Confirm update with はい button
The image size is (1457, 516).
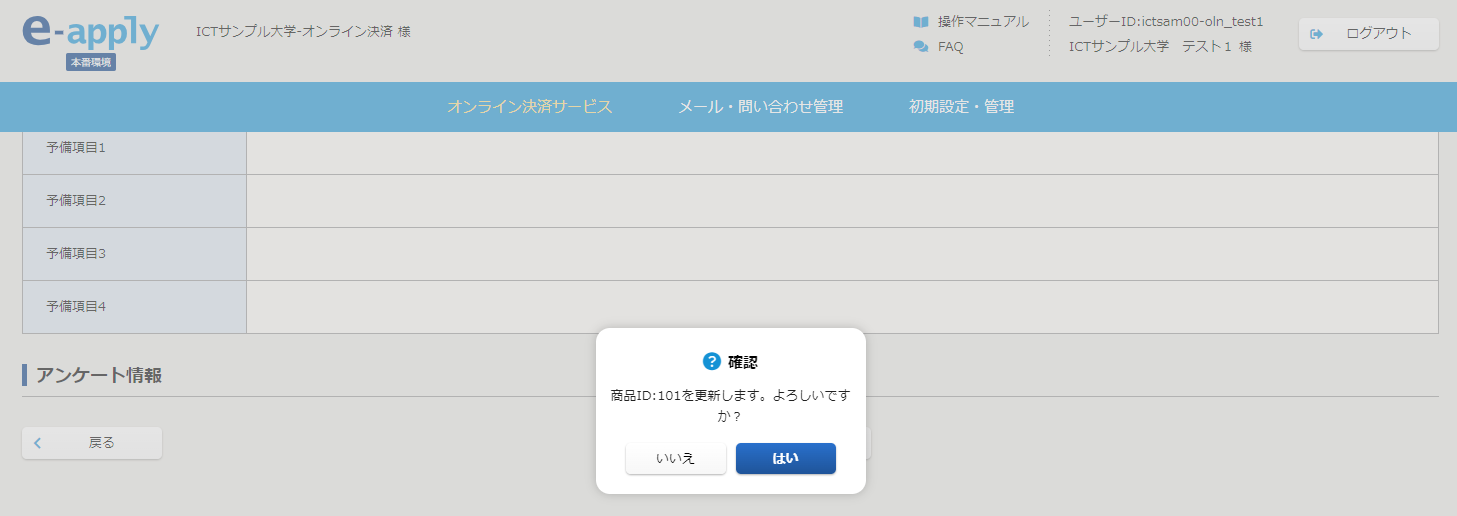pyautogui.click(x=785, y=459)
